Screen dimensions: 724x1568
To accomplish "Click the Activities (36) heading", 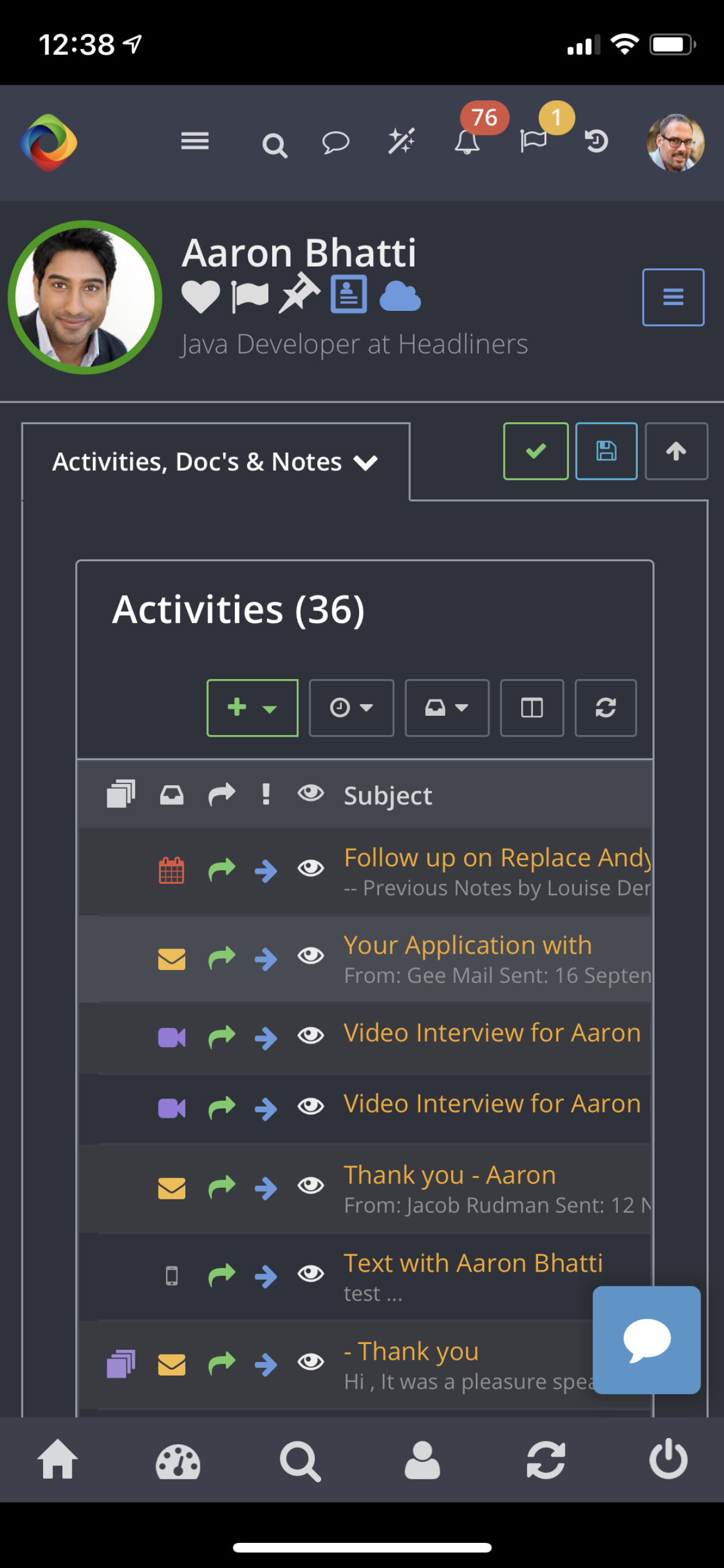I will coord(238,610).
